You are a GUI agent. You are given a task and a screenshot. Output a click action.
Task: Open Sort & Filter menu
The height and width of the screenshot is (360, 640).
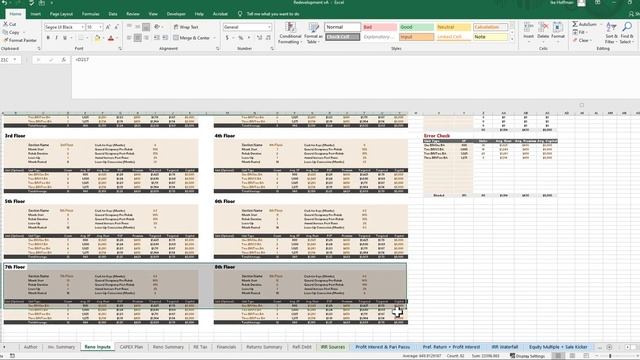pos(611,33)
